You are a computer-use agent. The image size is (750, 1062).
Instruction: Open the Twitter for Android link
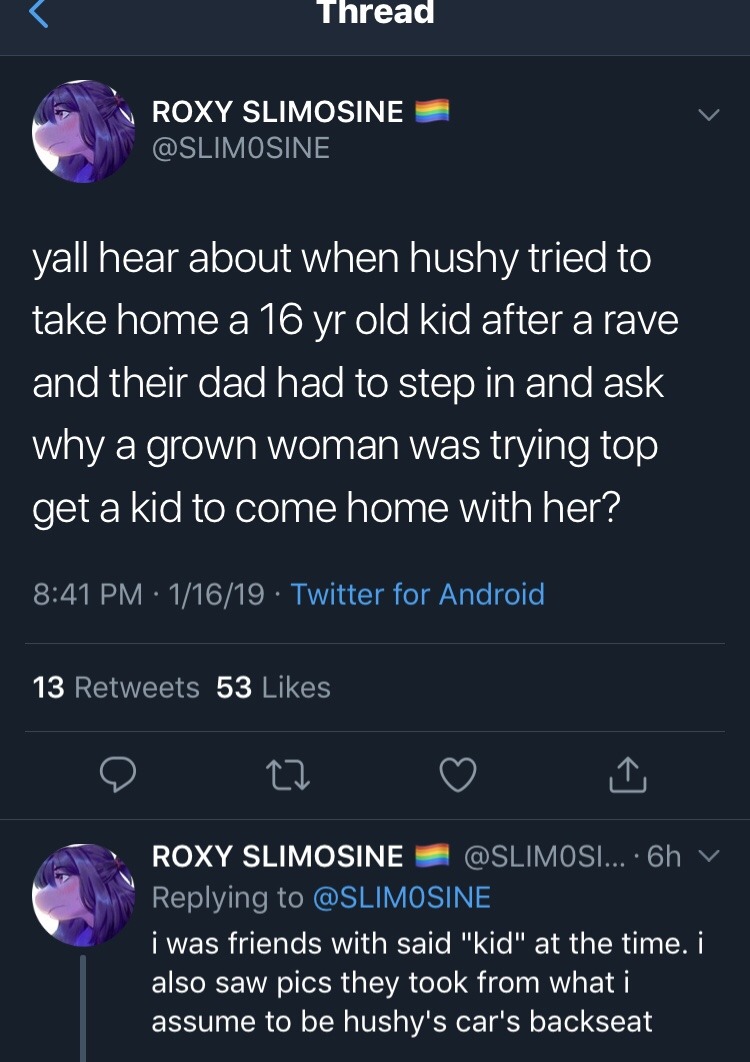coord(417,594)
